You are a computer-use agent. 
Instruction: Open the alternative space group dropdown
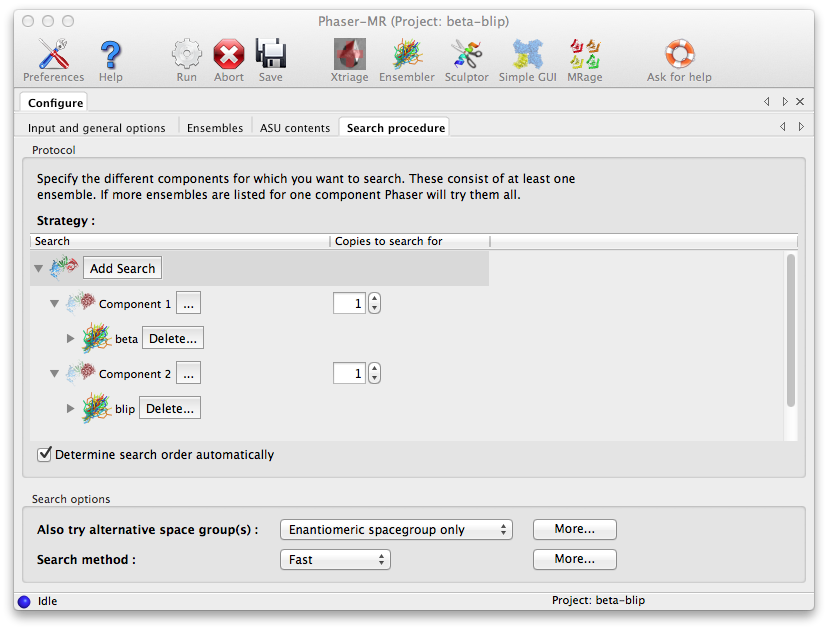(x=396, y=530)
